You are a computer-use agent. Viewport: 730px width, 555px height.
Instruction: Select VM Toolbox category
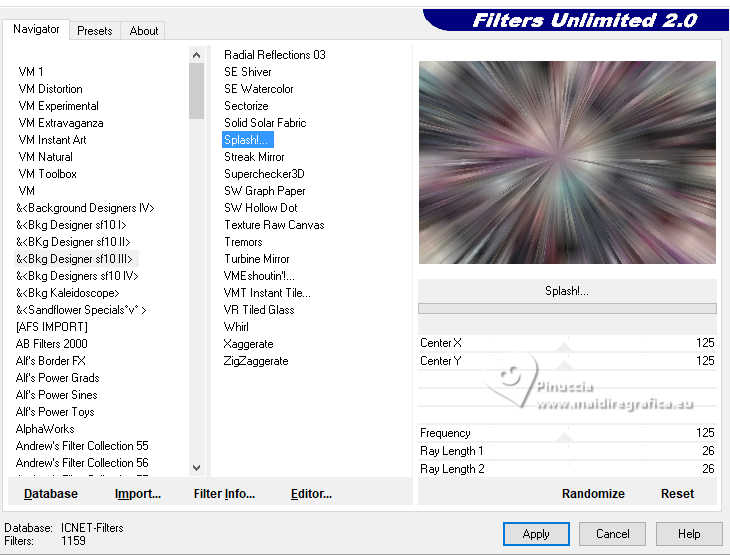click(x=47, y=174)
